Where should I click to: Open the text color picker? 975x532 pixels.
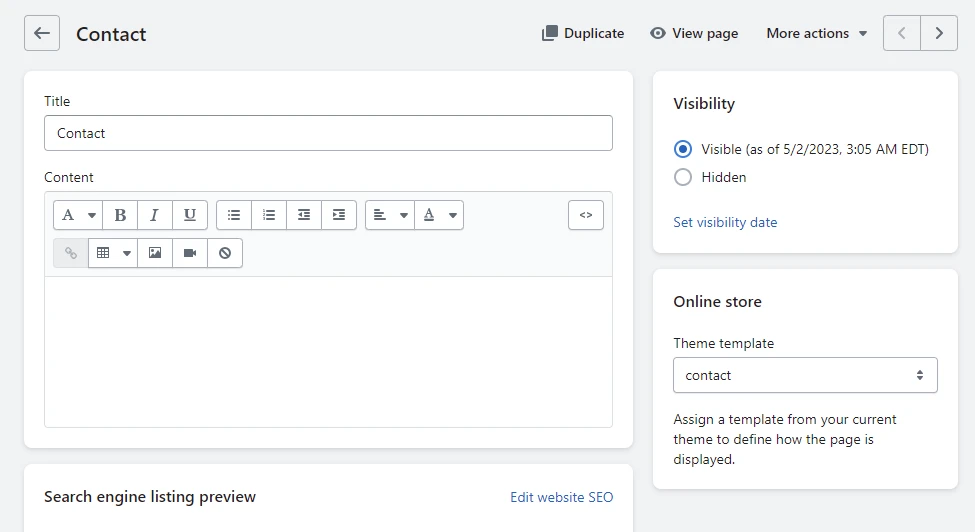coord(439,215)
